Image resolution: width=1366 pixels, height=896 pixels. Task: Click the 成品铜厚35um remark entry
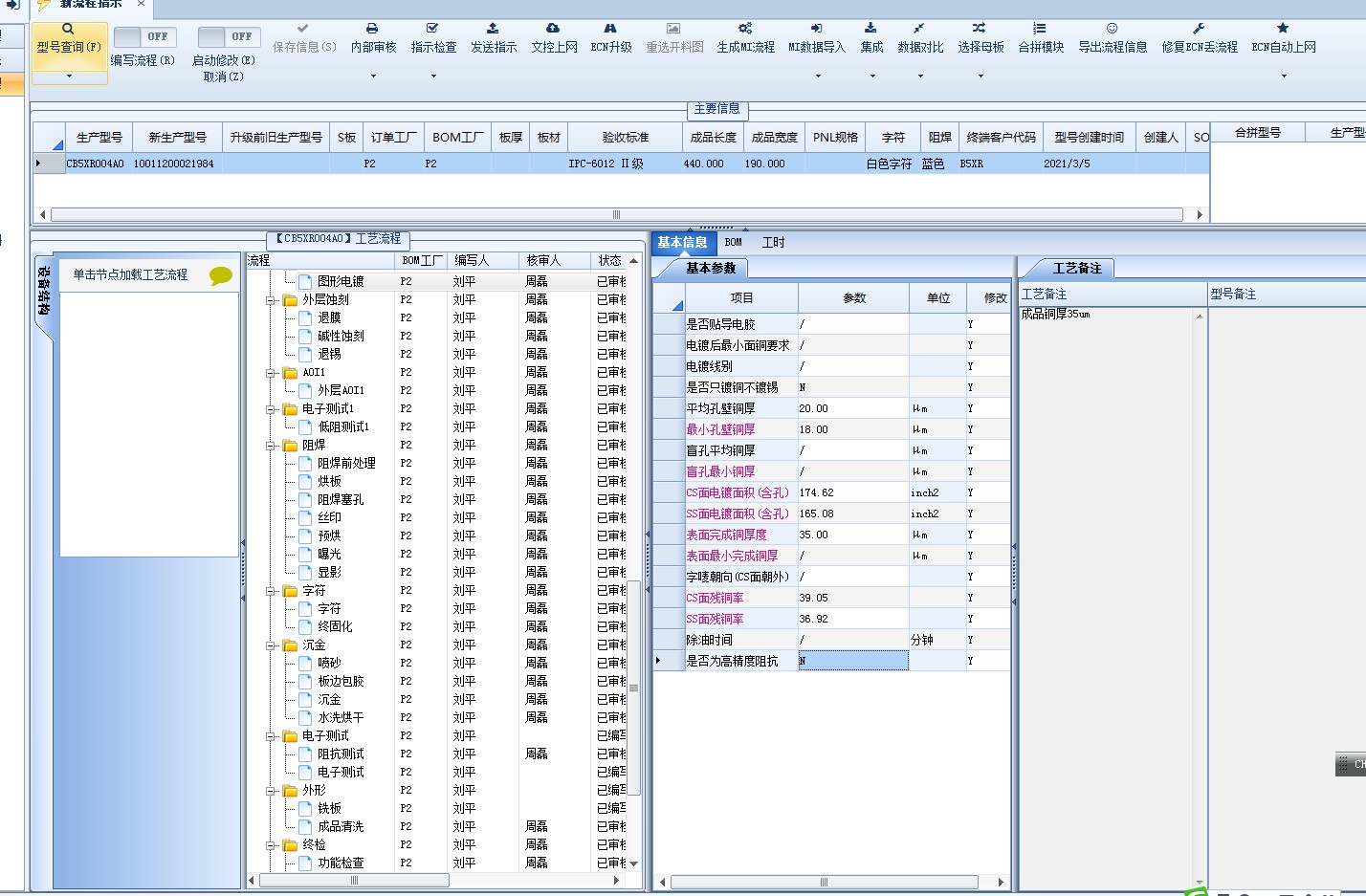coord(1056,315)
